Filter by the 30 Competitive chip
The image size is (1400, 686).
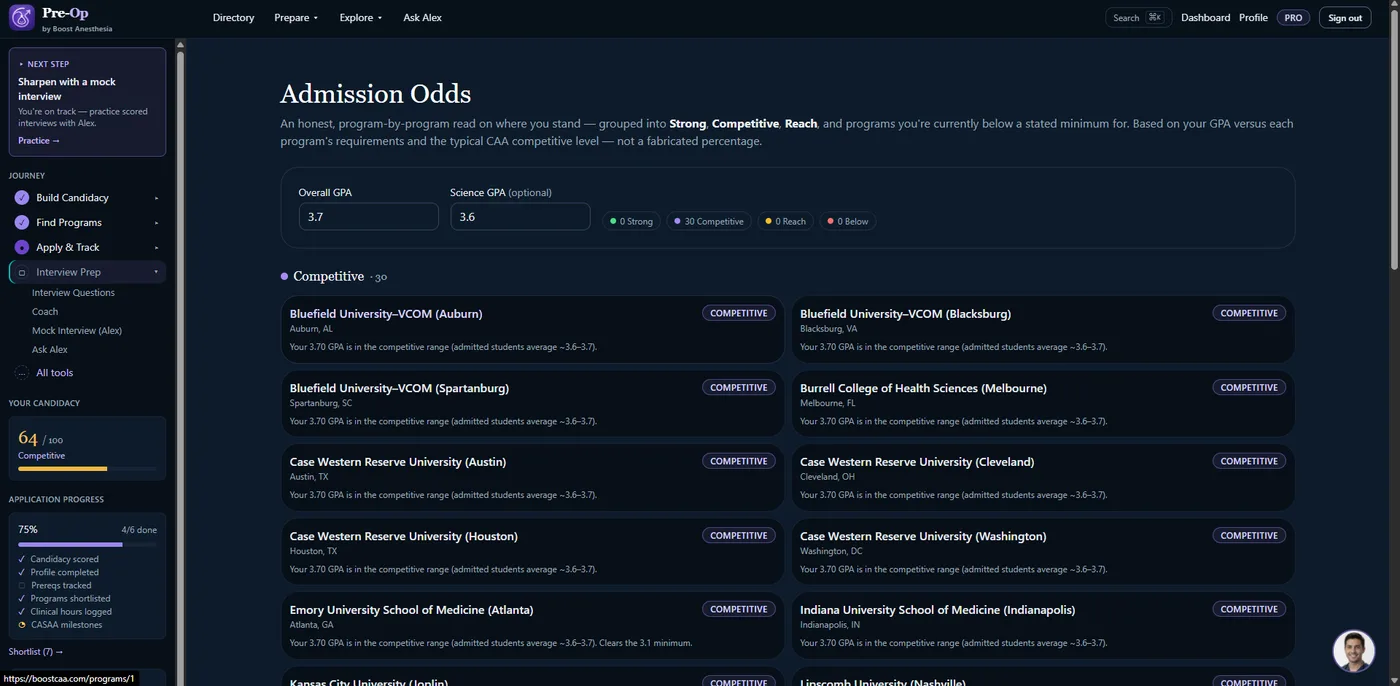(x=709, y=221)
